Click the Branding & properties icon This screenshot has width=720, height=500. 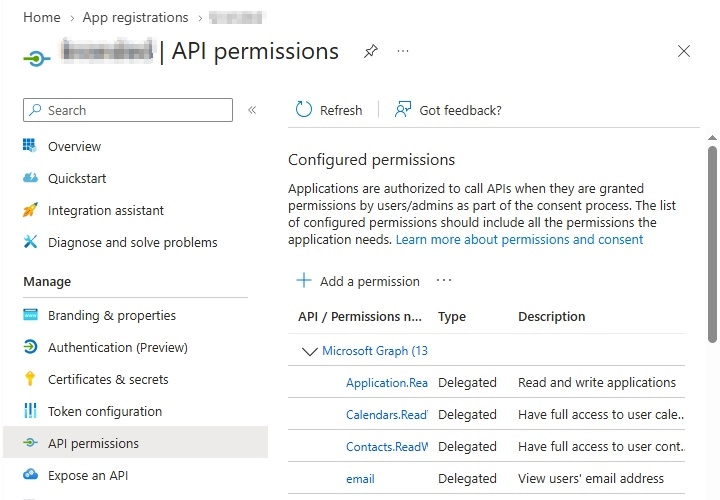(x=30, y=315)
